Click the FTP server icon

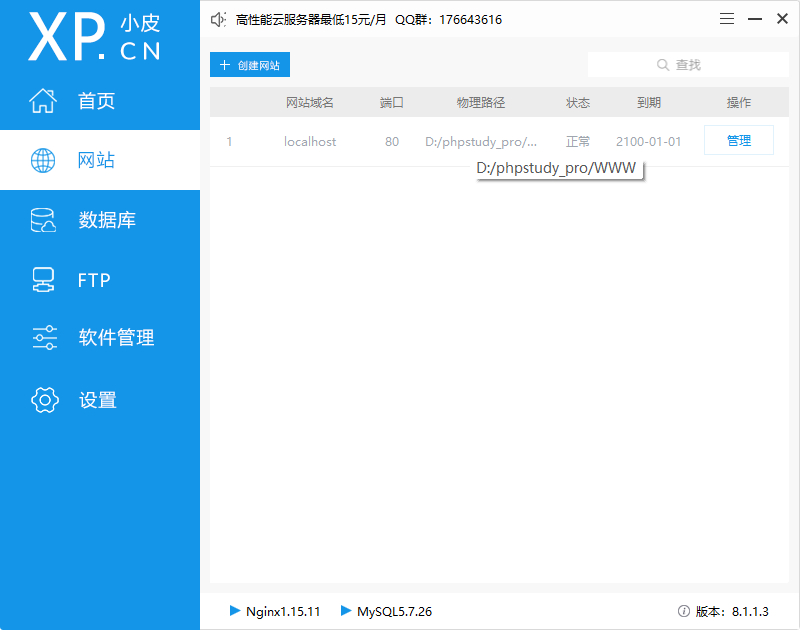point(43,280)
